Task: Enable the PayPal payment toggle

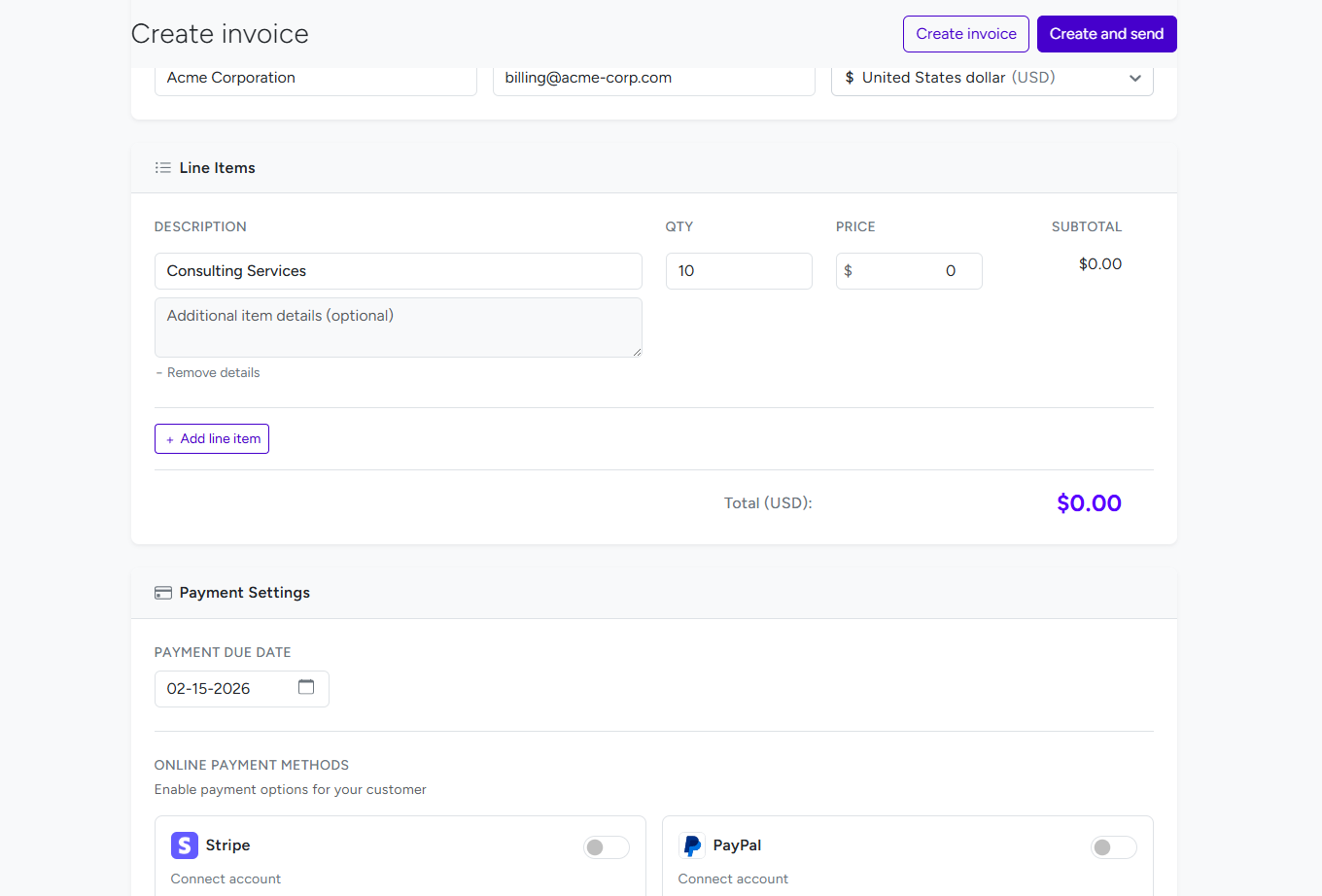Action: click(1113, 846)
